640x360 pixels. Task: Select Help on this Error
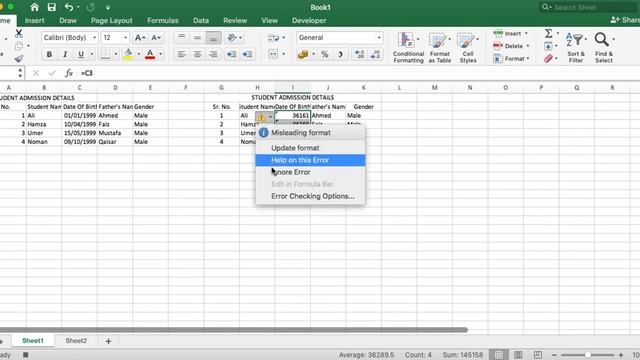pos(310,160)
